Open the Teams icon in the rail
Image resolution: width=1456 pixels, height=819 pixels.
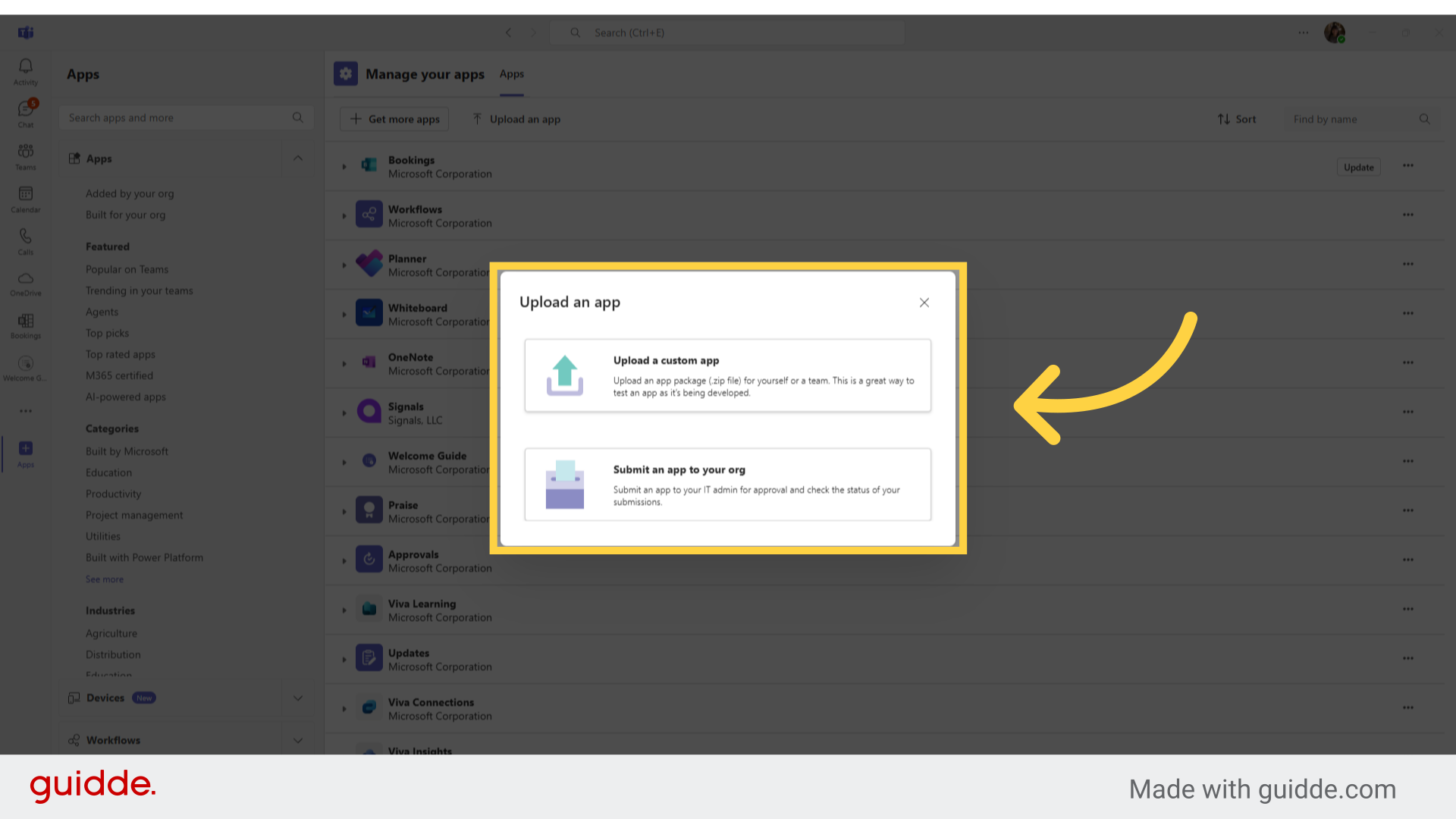[25, 156]
